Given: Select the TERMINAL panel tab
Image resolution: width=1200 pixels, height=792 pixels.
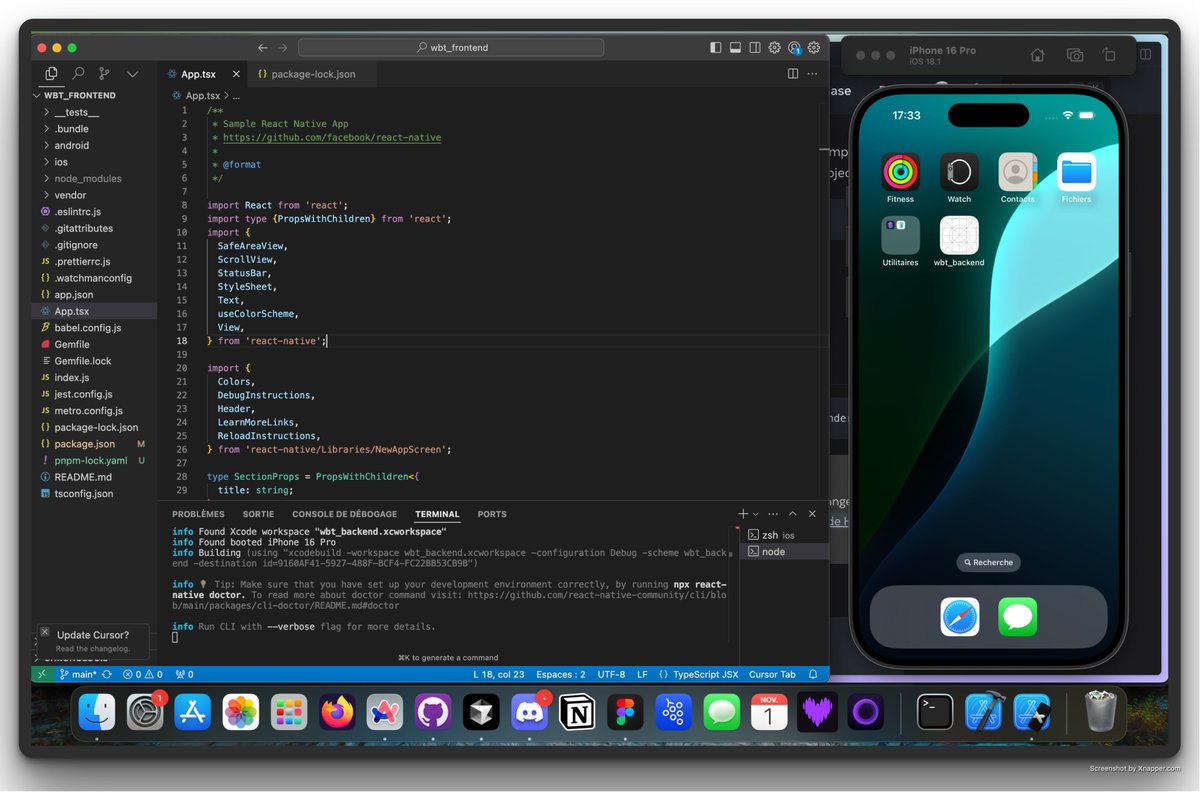Looking at the screenshot, I should click(x=437, y=514).
